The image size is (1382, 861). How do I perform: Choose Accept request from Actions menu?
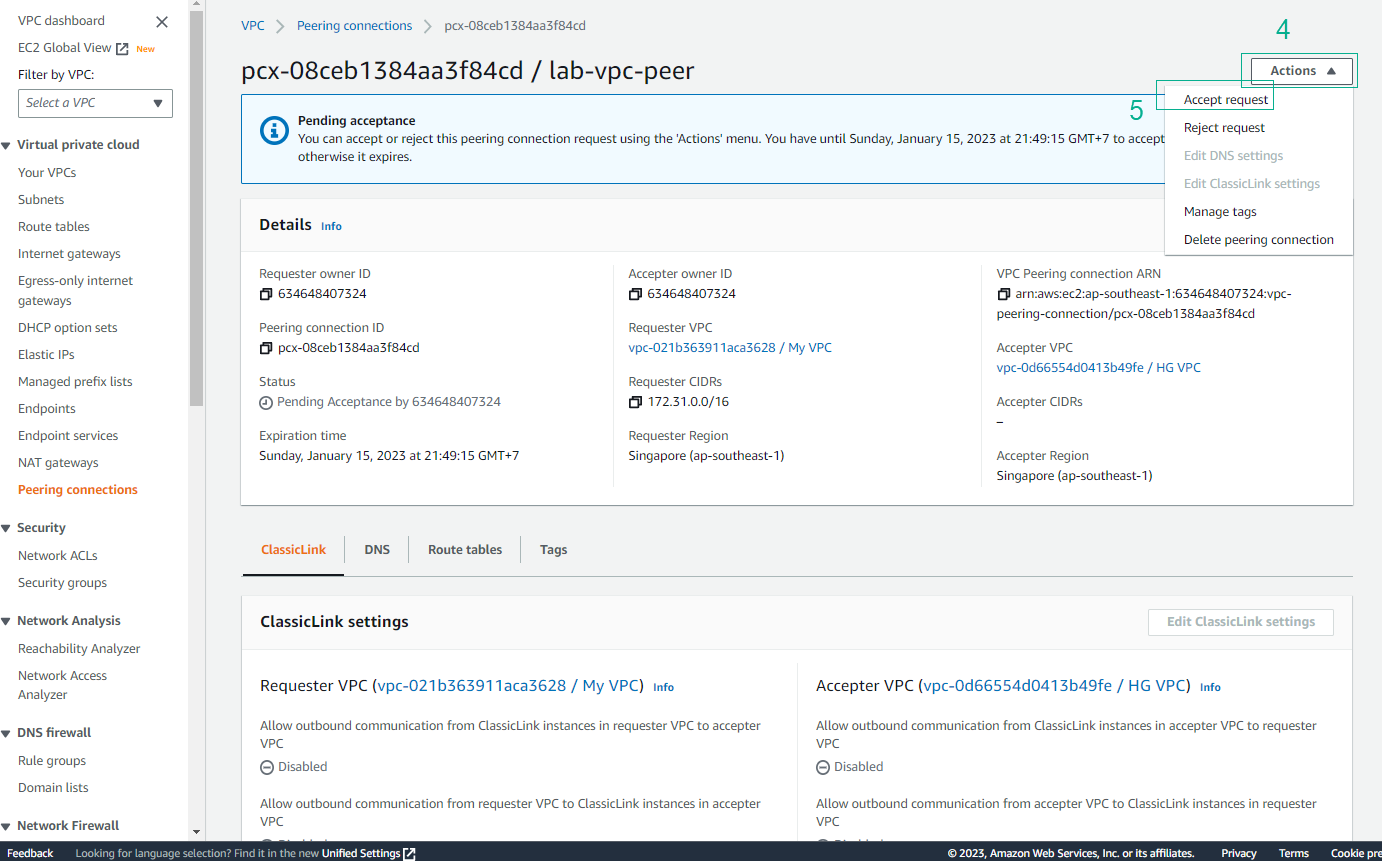1225,100
